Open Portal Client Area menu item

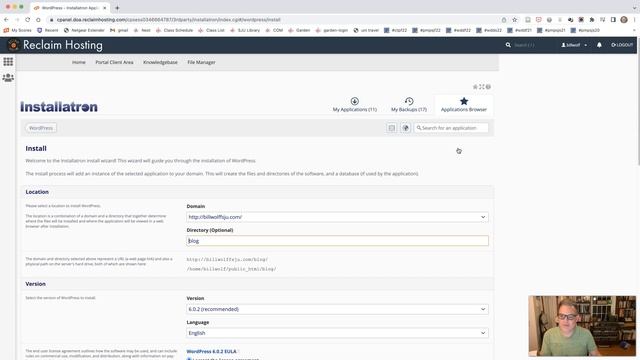click(114, 62)
